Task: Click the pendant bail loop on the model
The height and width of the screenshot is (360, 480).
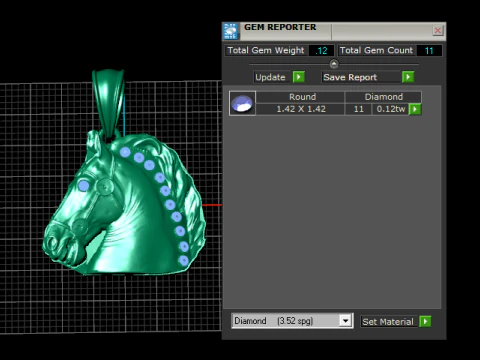Action: 108,102
